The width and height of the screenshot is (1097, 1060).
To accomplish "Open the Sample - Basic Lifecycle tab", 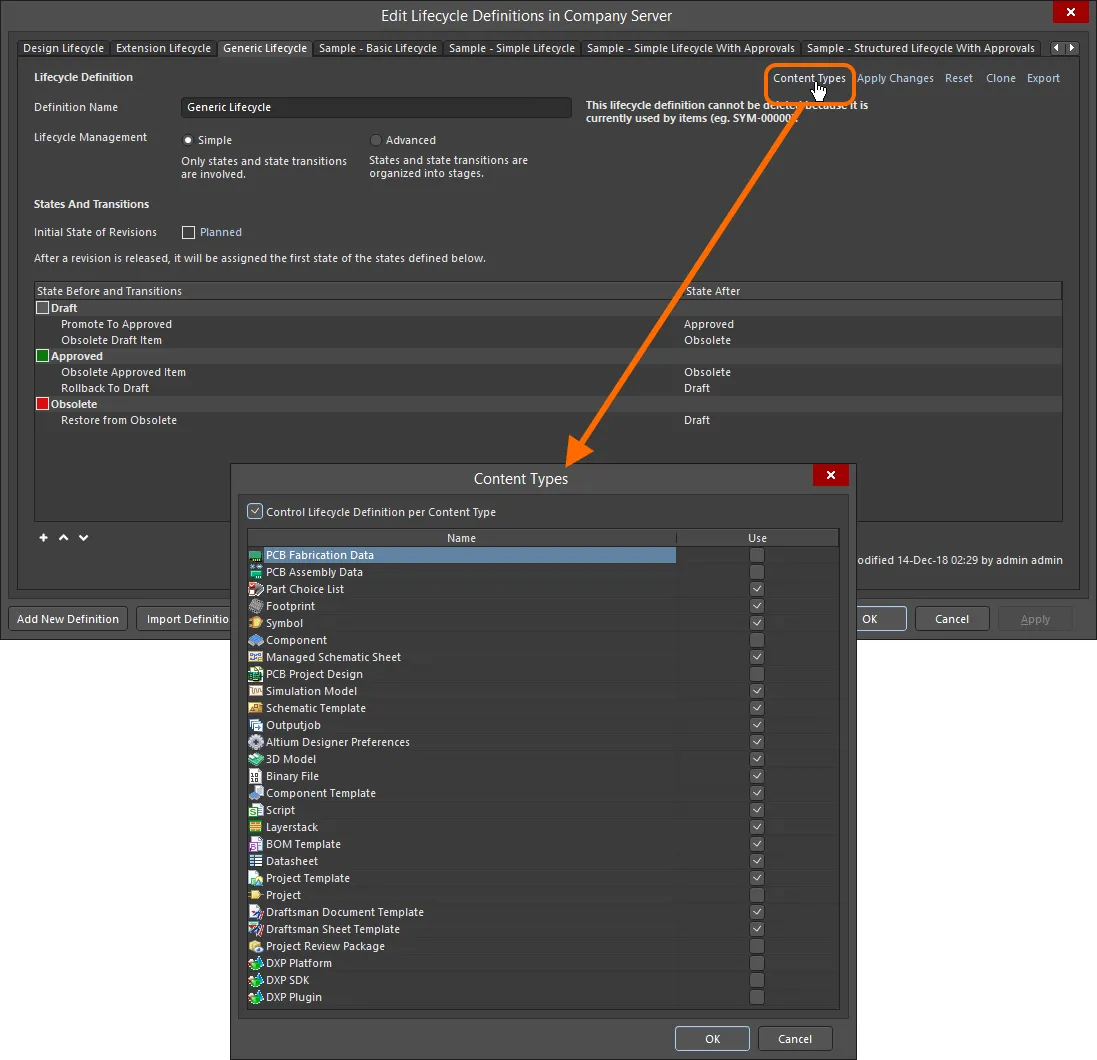I will click(x=377, y=47).
